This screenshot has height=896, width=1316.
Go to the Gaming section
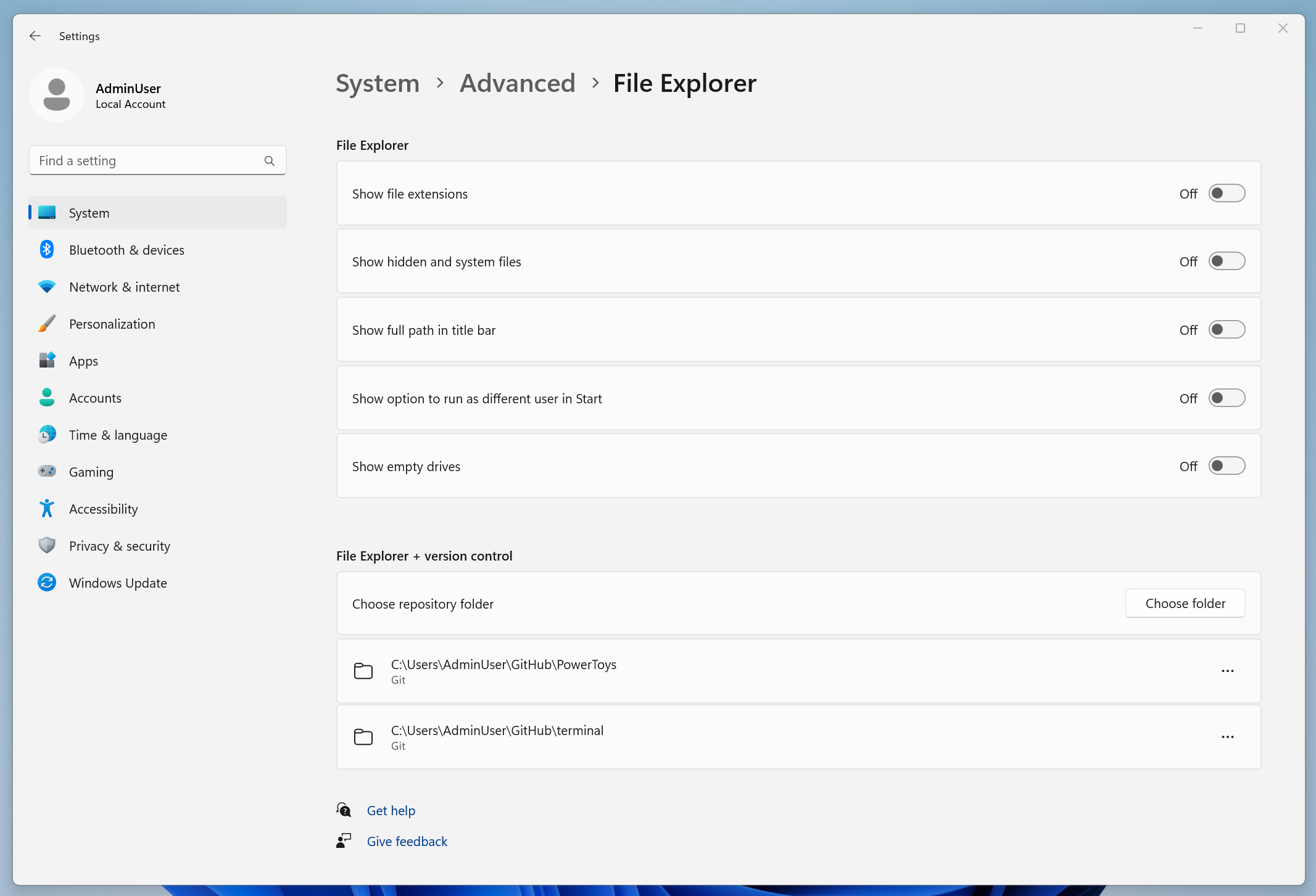point(91,472)
